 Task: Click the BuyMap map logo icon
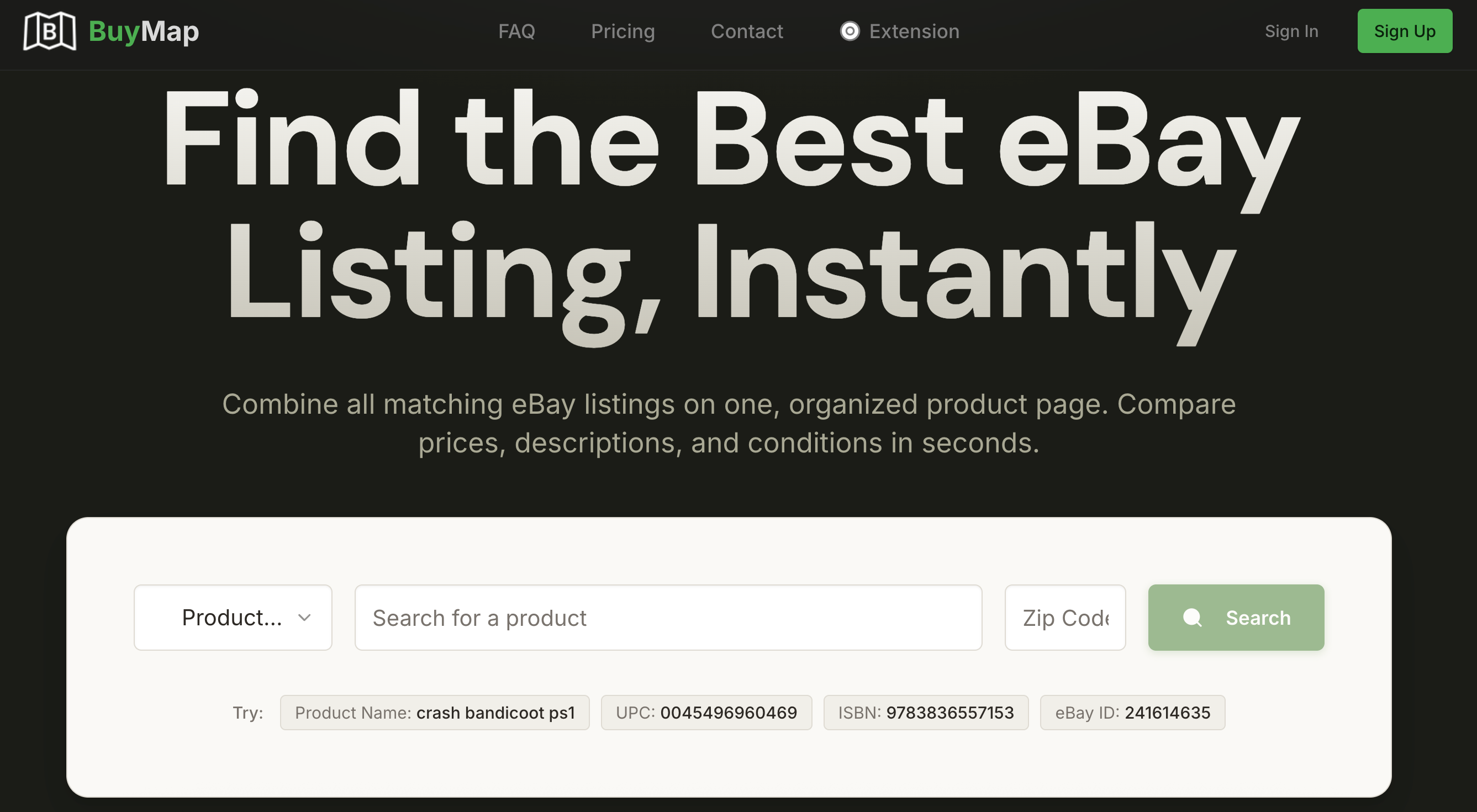click(49, 31)
